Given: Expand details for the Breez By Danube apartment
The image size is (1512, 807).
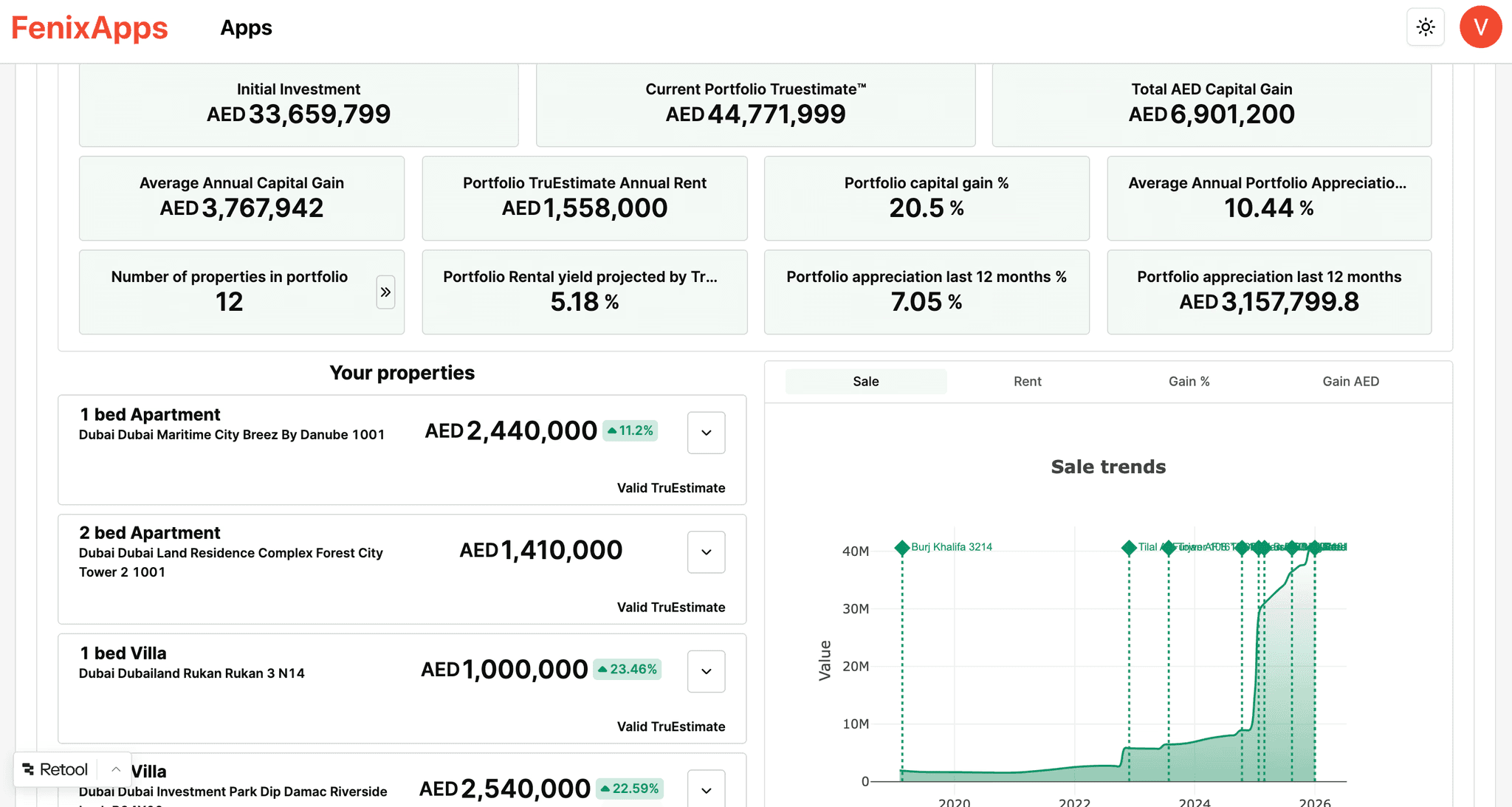Looking at the screenshot, I should 706,433.
